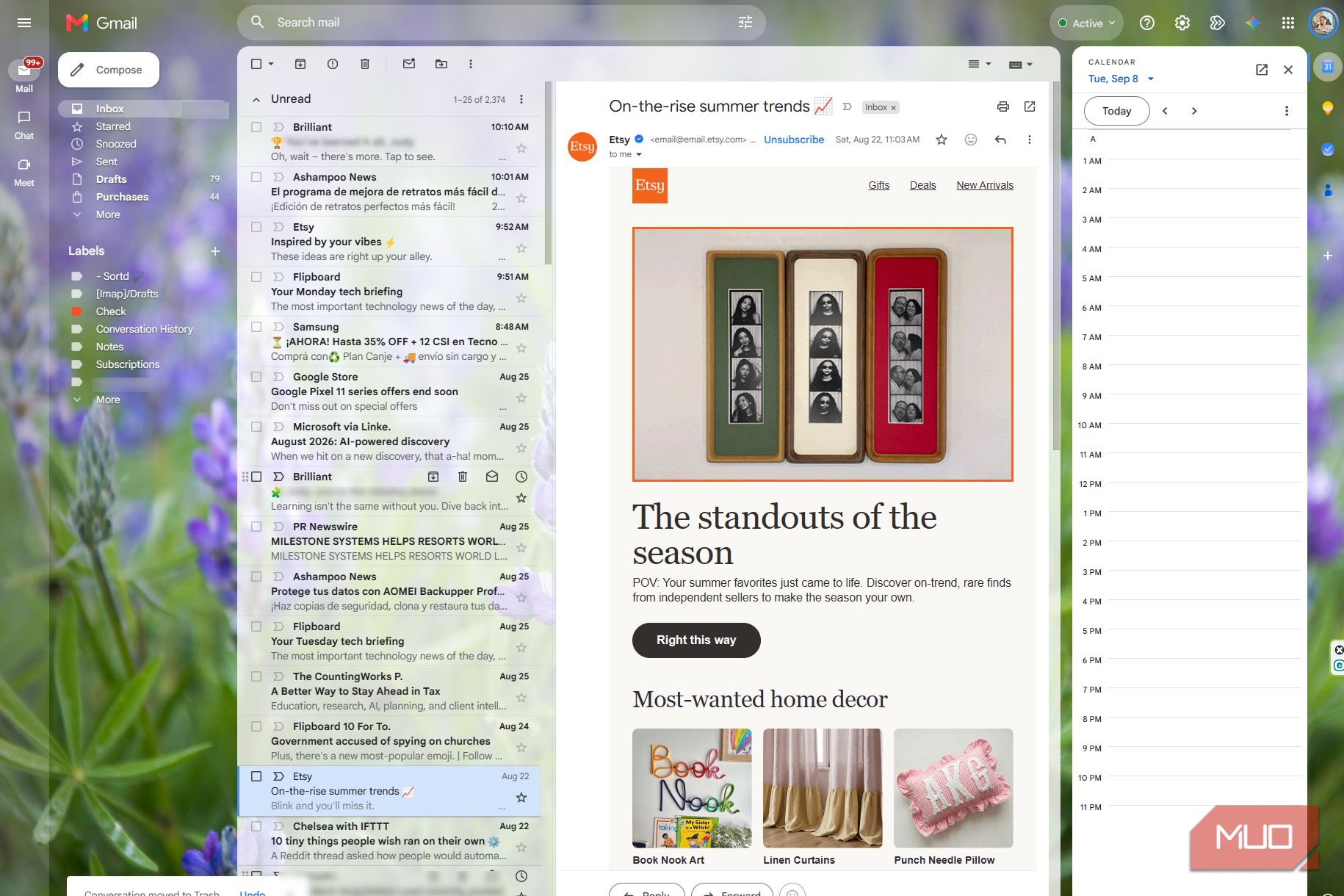Open the email in a new window
Image resolution: width=1344 pixels, height=896 pixels.
point(1030,106)
